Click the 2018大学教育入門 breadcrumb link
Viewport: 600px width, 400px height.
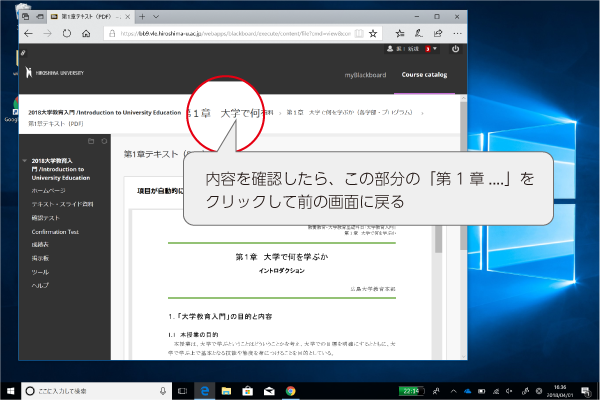(104, 113)
